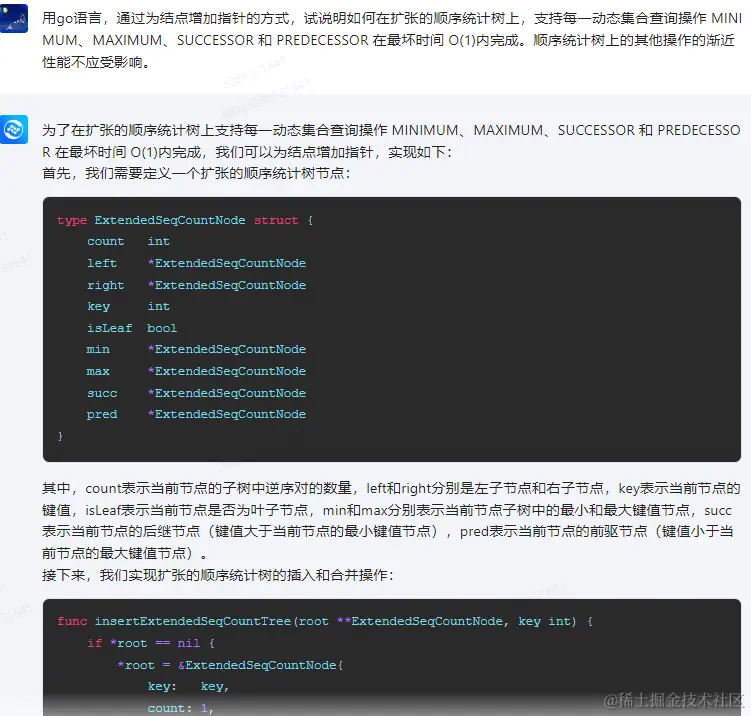
Task: Click the 'right *ExtendedSeqCountNode' code line
Action: pyautogui.click(x=196, y=285)
